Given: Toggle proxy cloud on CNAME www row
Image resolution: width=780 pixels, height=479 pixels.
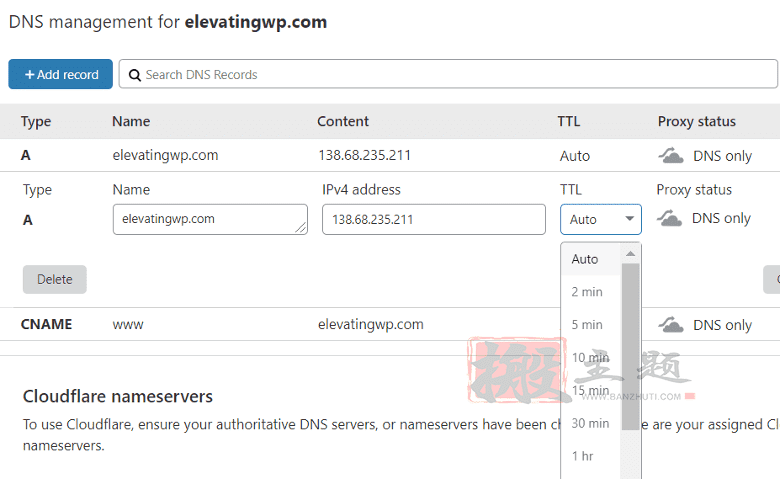Looking at the screenshot, I should pos(671,325).
